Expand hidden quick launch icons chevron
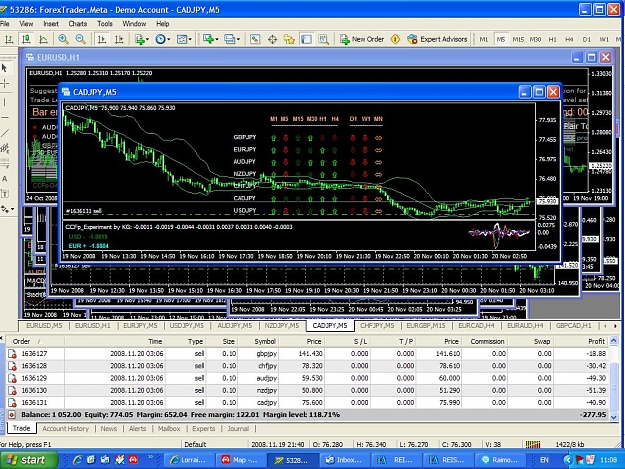This screenshot has height=469, width=625. click(x=150, y=458)
